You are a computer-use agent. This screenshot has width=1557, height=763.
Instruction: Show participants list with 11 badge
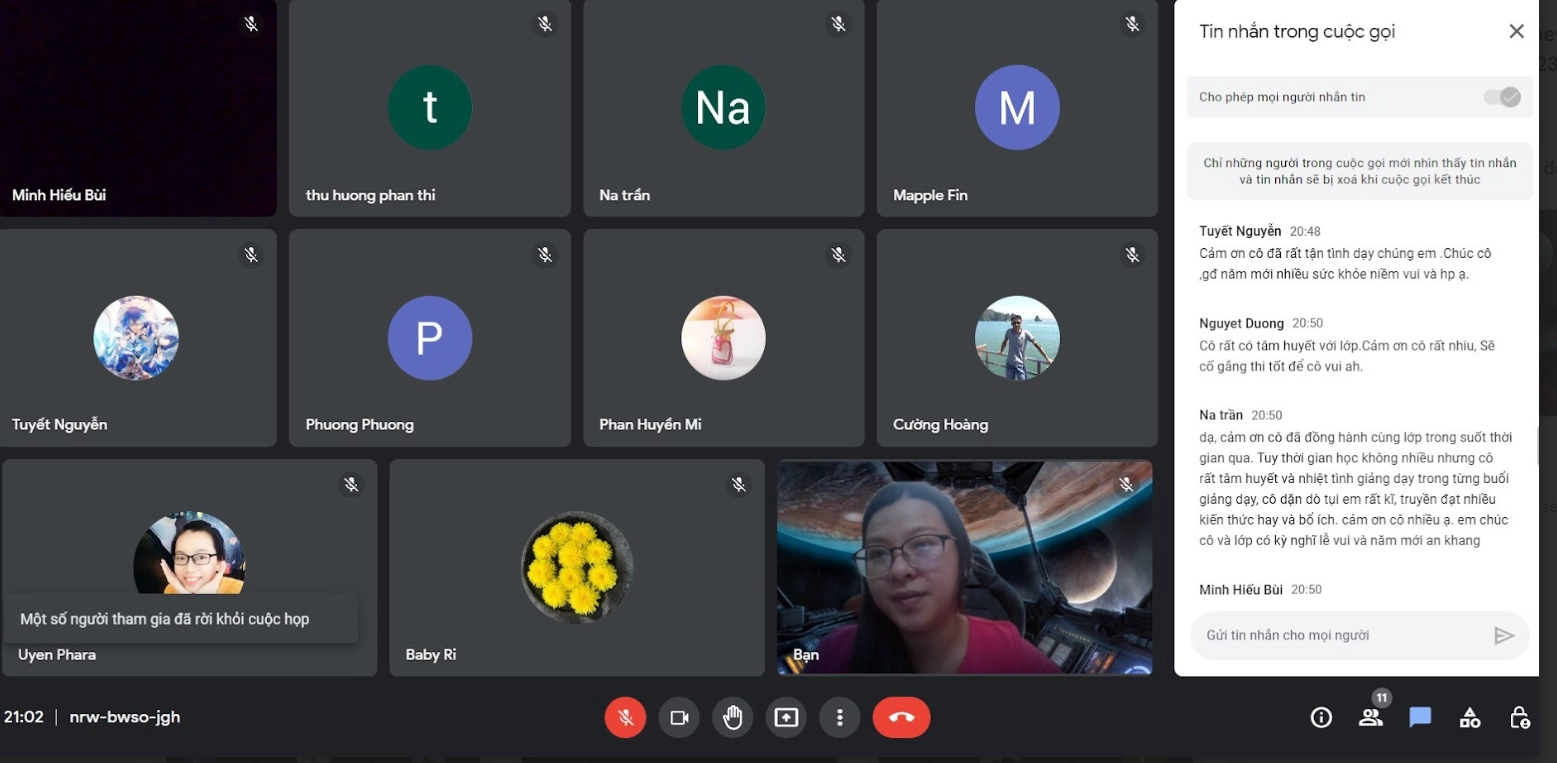click(1371, 715)
